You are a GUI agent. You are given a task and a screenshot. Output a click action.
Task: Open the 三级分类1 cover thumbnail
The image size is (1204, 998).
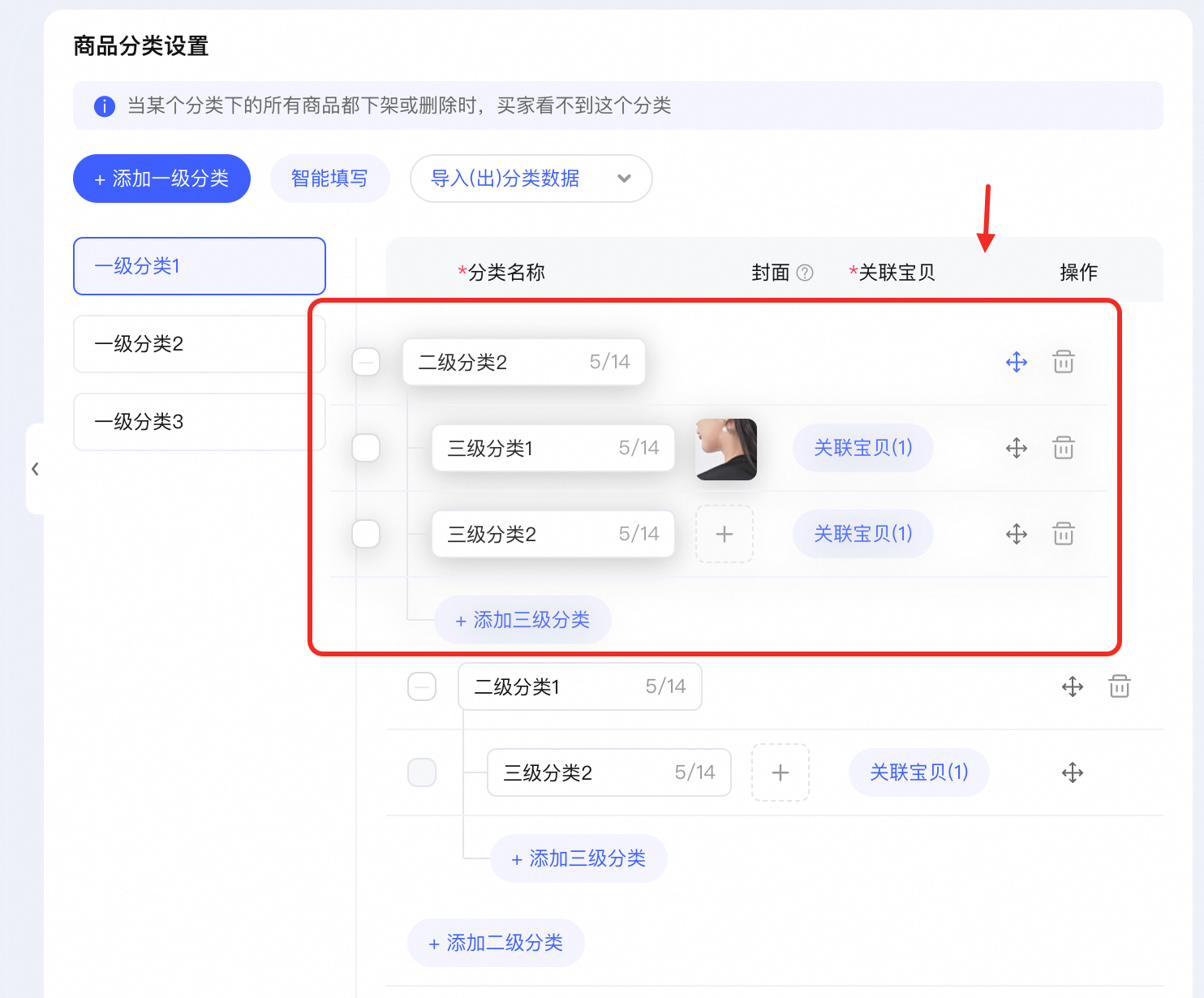tap(726, 450)
